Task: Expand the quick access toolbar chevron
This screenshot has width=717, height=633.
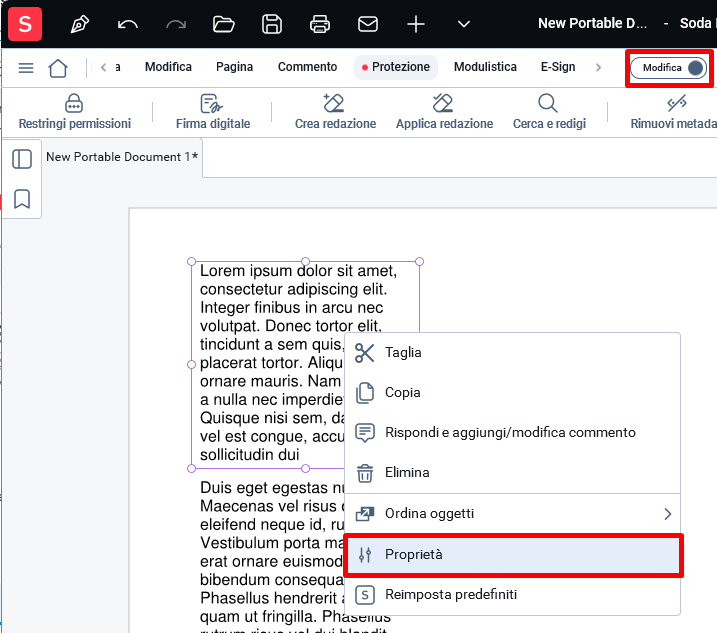Action: tap(464, 24)
